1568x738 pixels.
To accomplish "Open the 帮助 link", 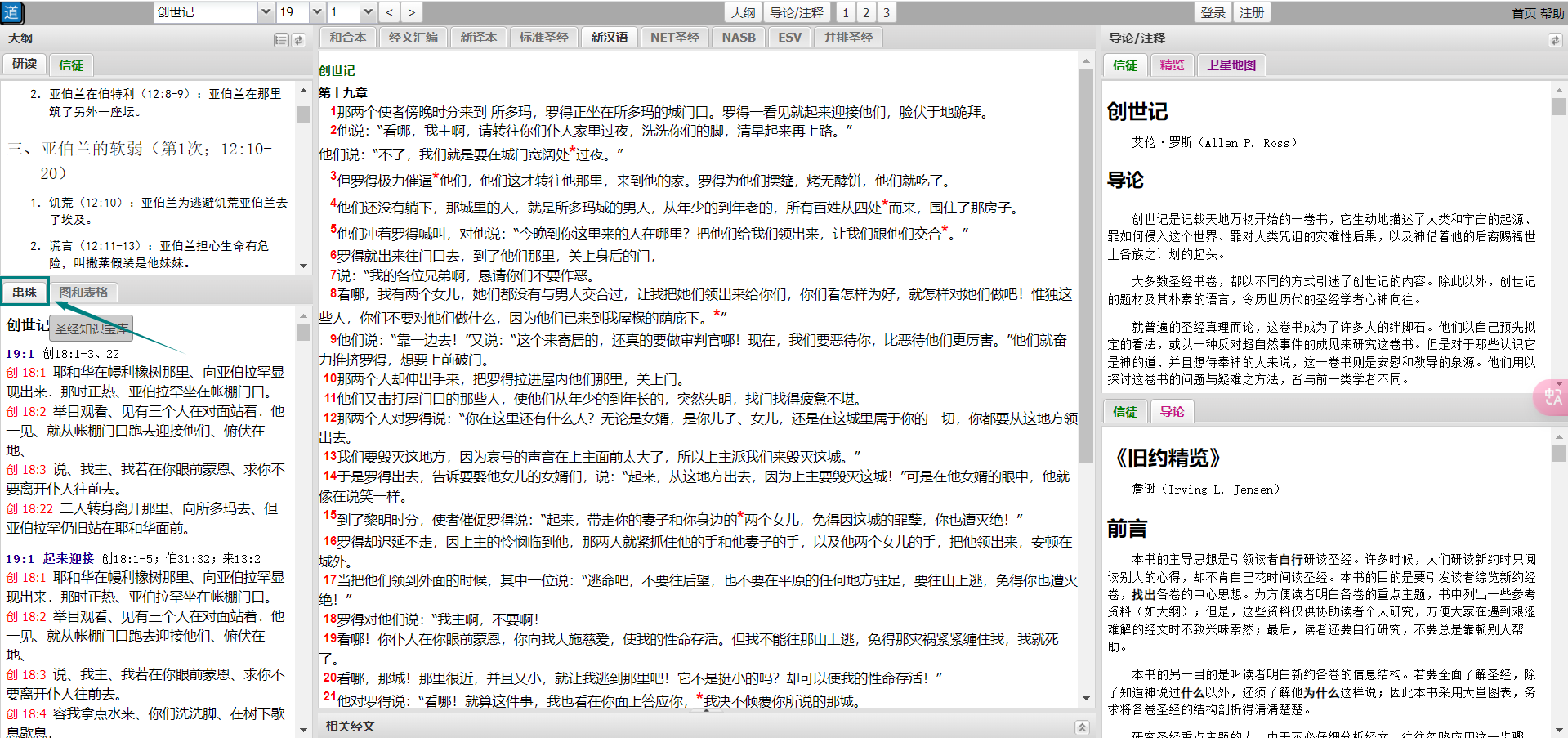I will click(x=1552, y=13).
